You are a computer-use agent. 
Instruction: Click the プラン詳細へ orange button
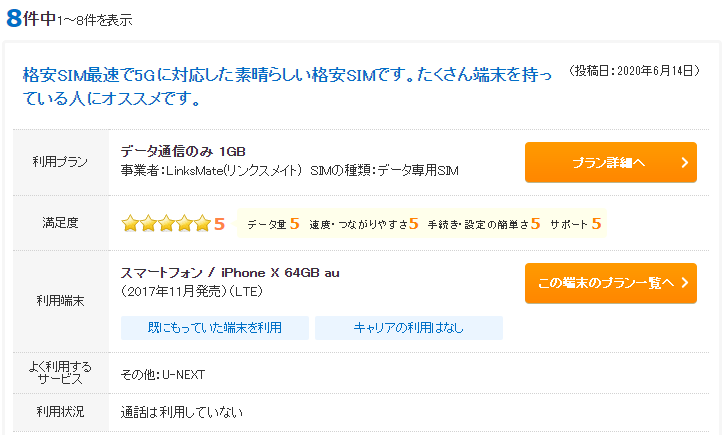[610, 162]
